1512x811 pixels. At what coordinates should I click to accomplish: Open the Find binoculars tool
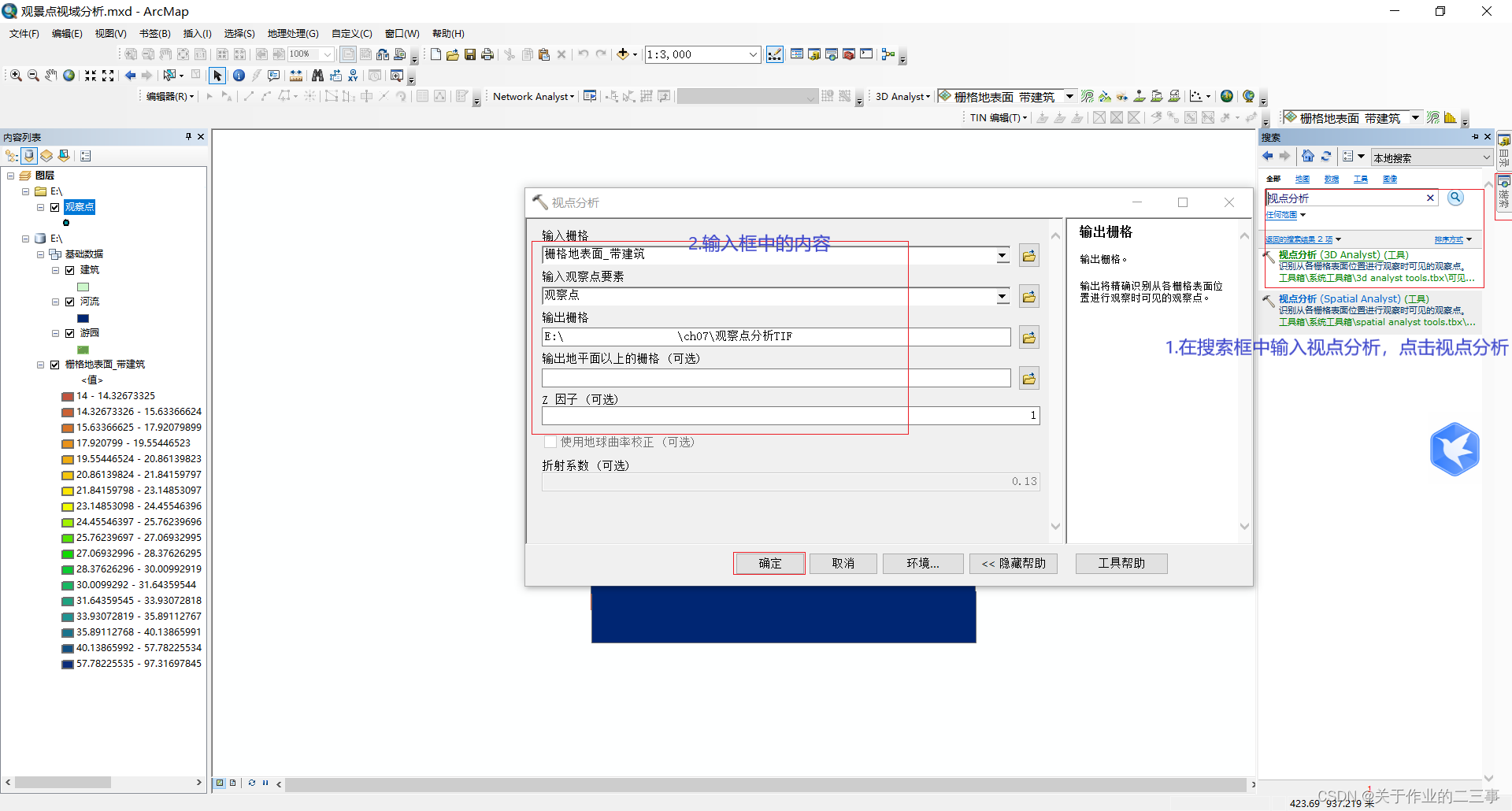pos(317,76)
